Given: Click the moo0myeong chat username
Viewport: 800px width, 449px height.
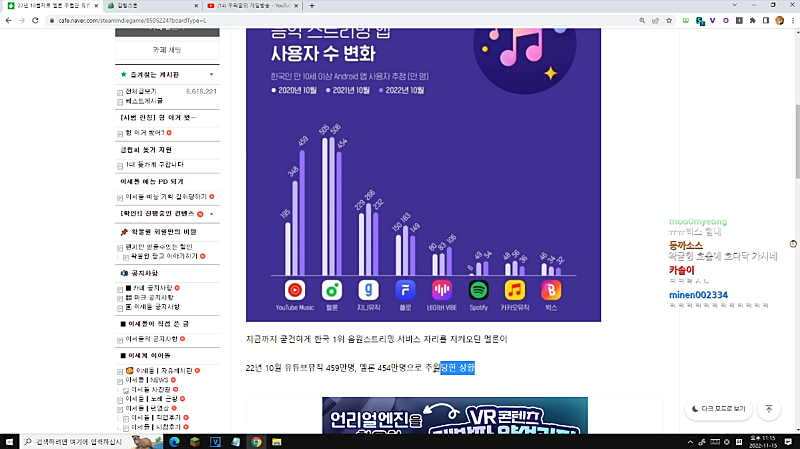Looking at the screenshot, I should click(697, 221).
